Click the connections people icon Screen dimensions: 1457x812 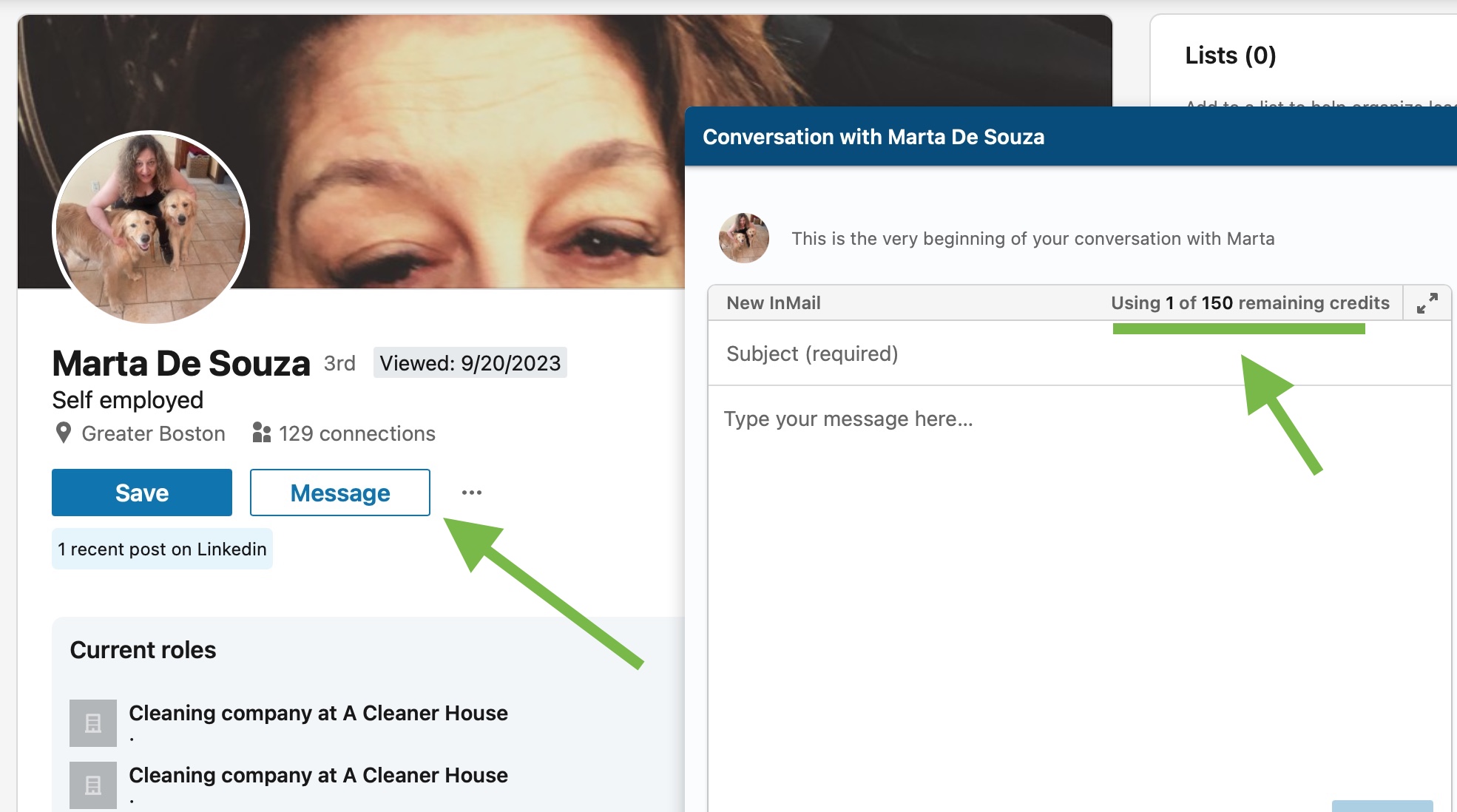pos(262,433)
